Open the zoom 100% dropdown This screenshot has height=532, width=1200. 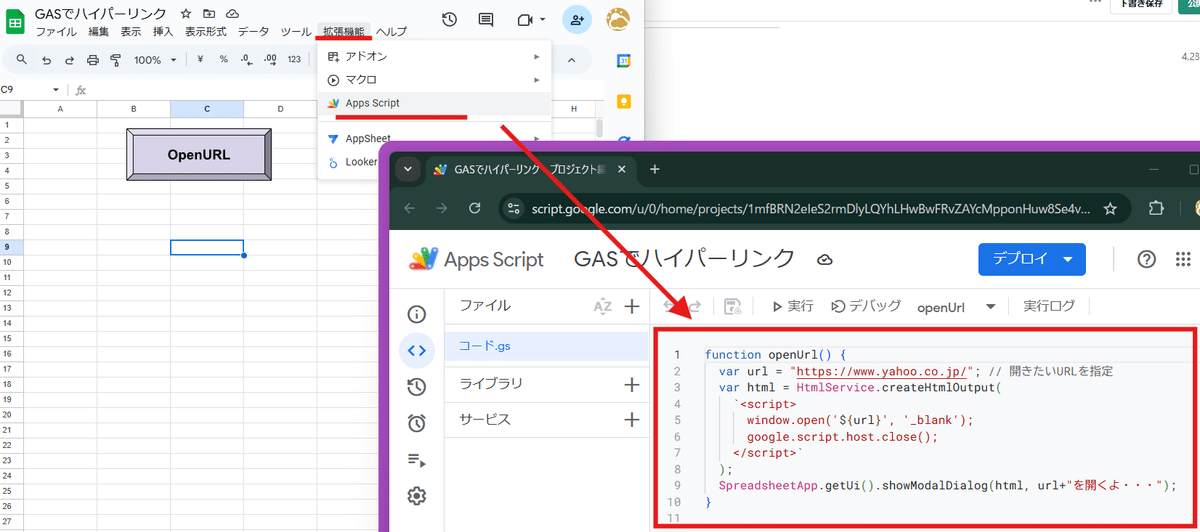[155, 60]
